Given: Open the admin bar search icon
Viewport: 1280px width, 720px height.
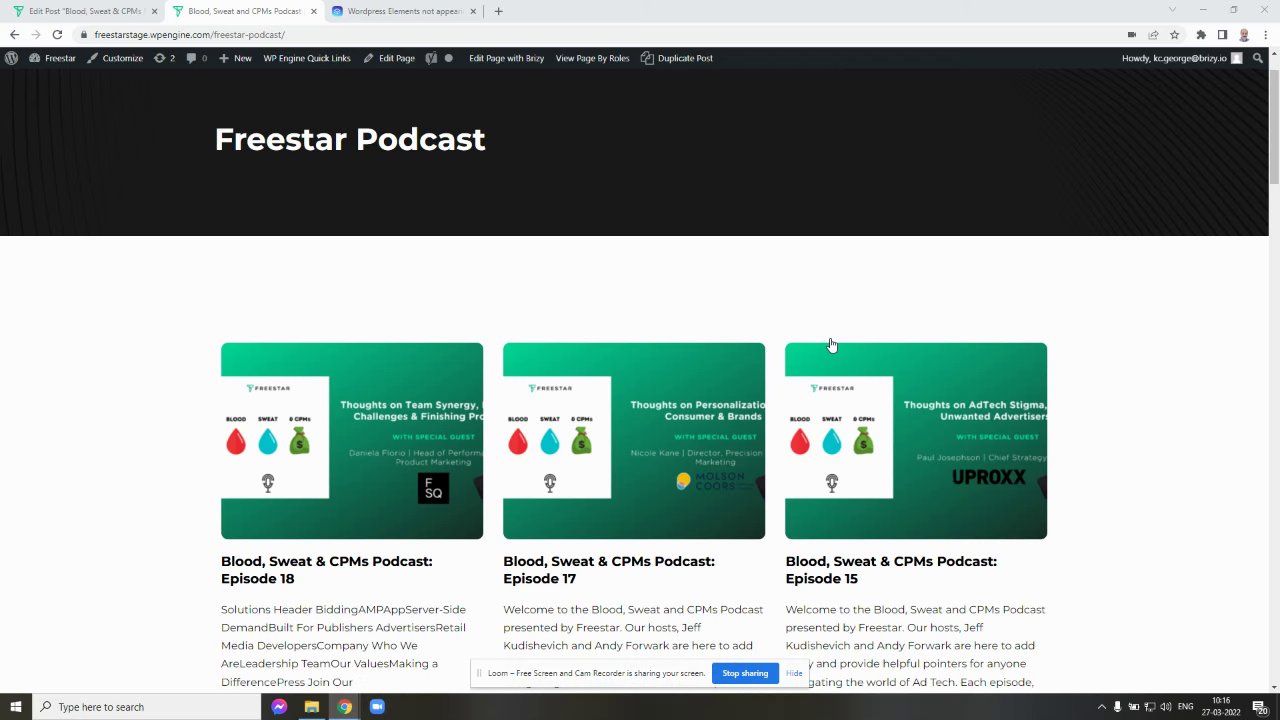Looking at the screenshot, I should (x=1258, y=58).
